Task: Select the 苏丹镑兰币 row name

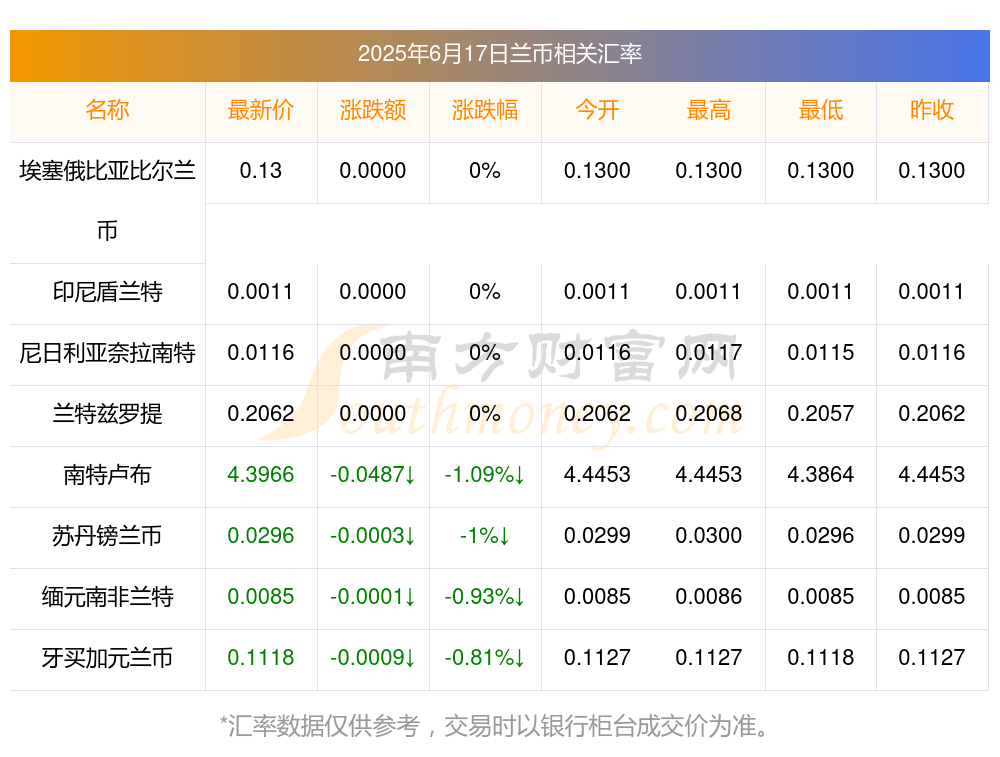Action: click(107, 536)
